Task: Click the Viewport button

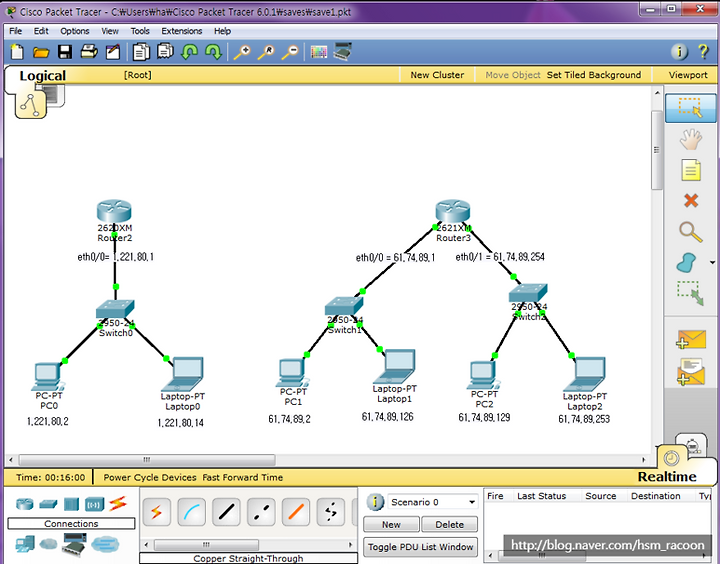Action: tap(688, 75)
